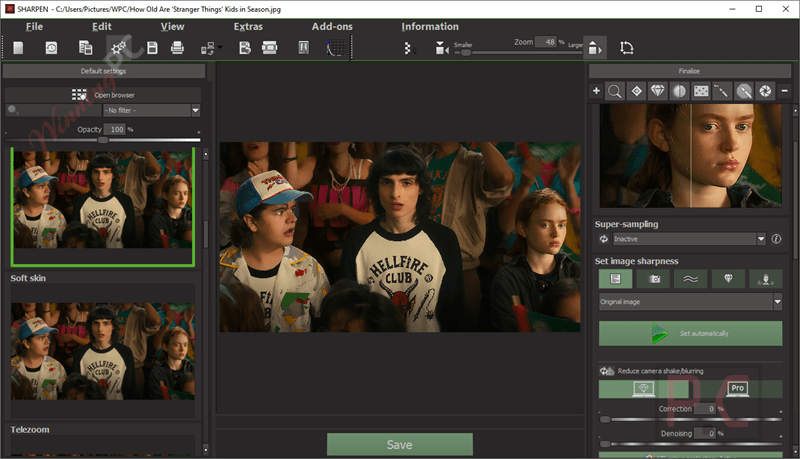Click the printer icon in toolbar
Viewport: 800px width, 459px height.
point(177,48)
